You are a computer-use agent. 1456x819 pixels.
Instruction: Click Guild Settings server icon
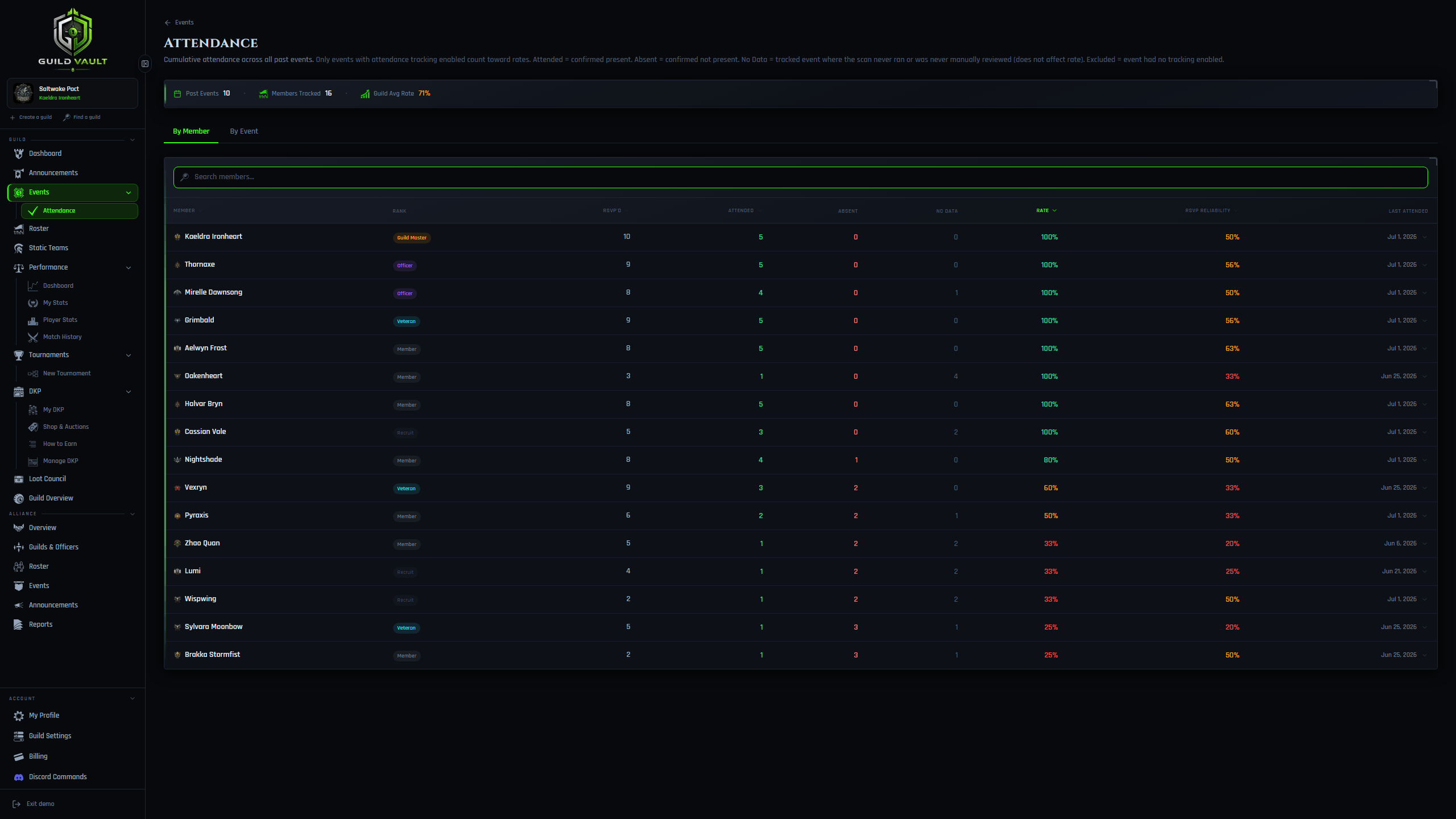click(19, 736)
